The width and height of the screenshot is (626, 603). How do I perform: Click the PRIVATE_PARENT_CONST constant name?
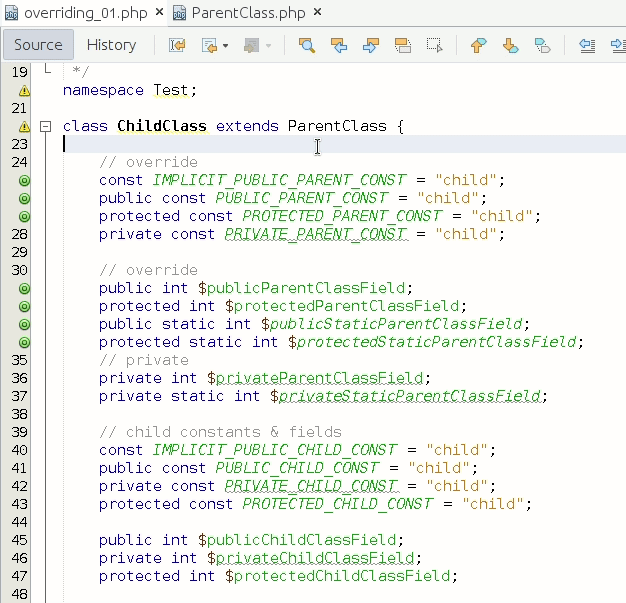316,234
